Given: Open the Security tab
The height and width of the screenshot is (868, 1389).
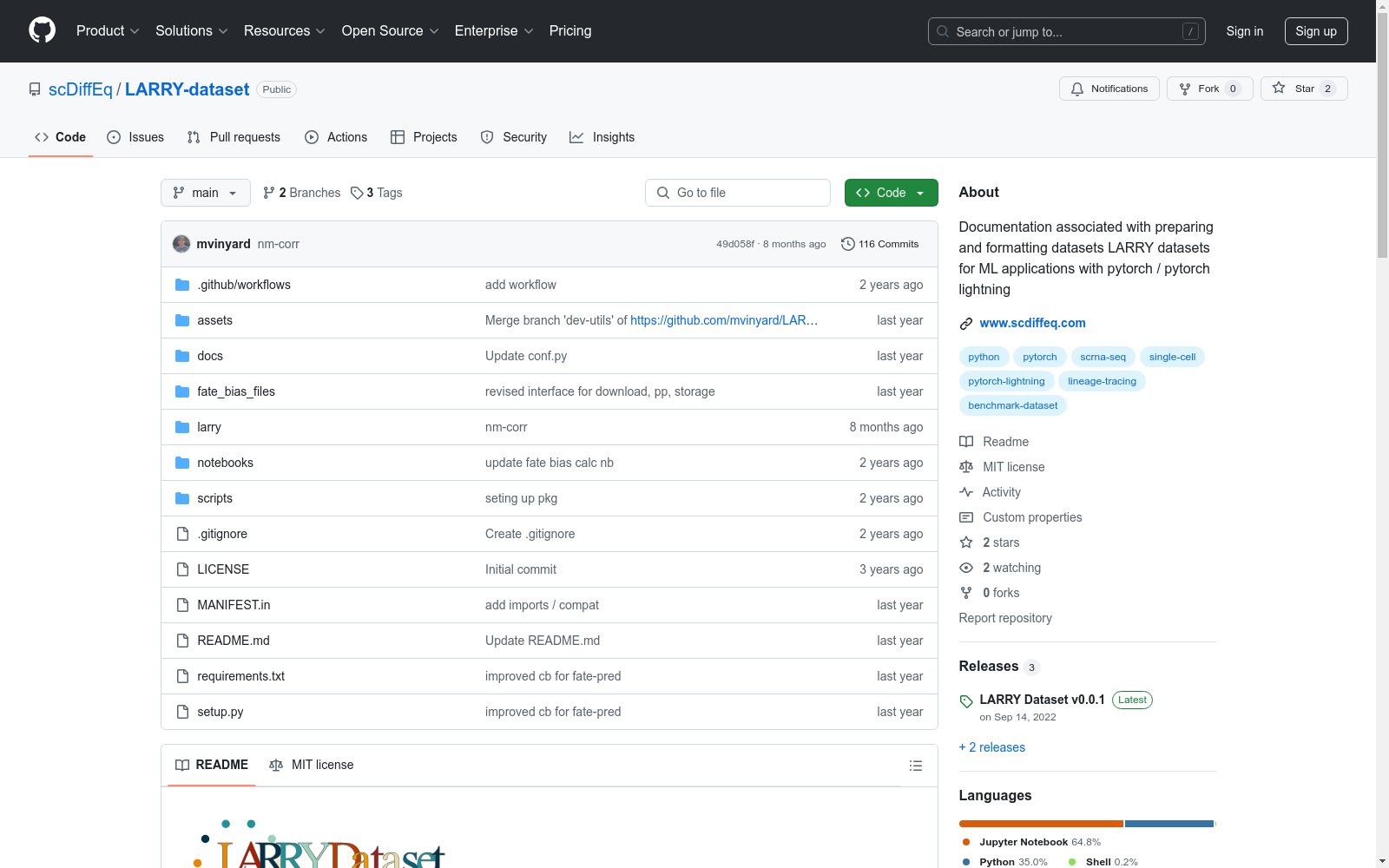Looking at the screenshot, I should (514, 137).
